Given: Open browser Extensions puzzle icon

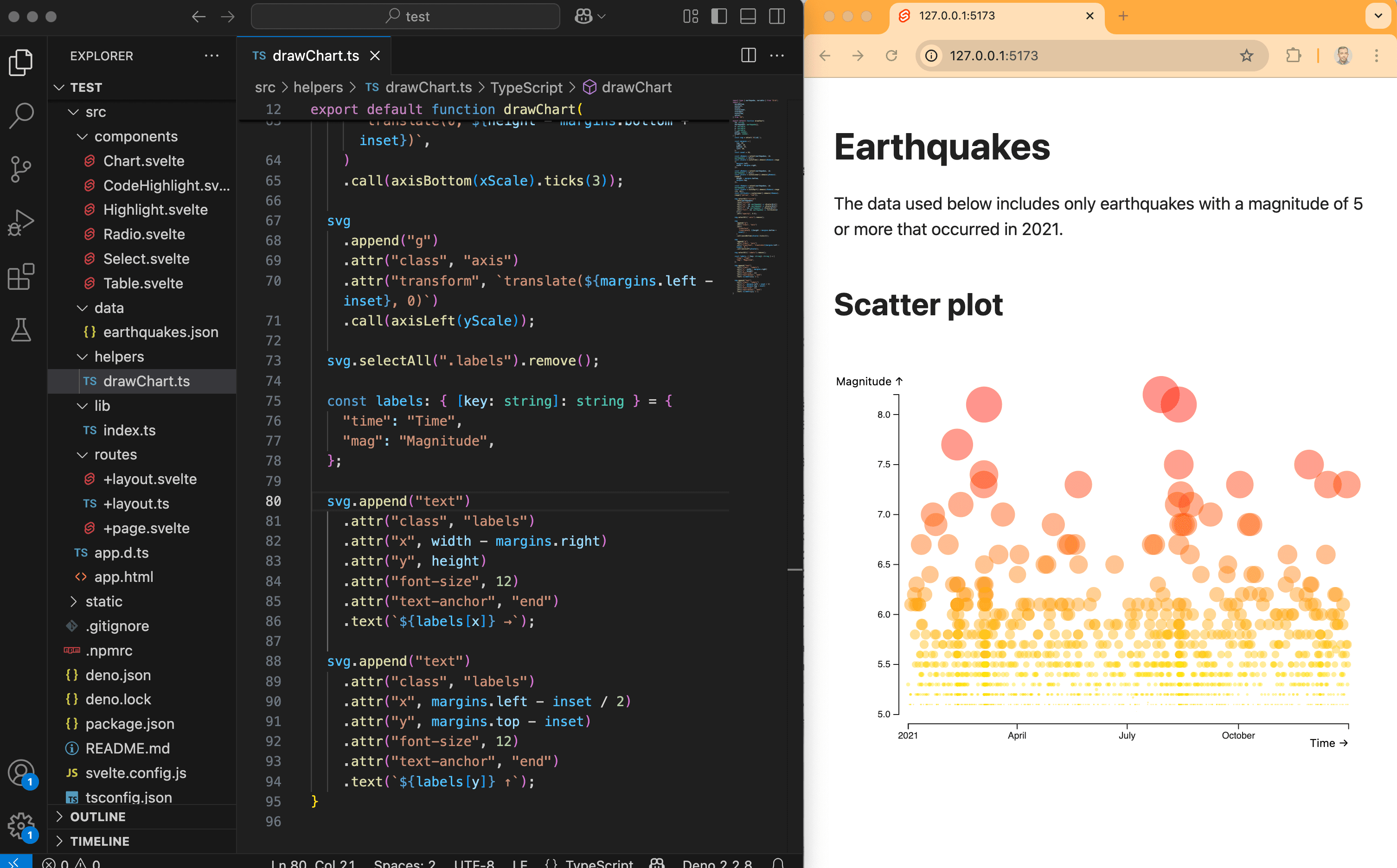Looking at the screenshot, I should click(1293, 56).
